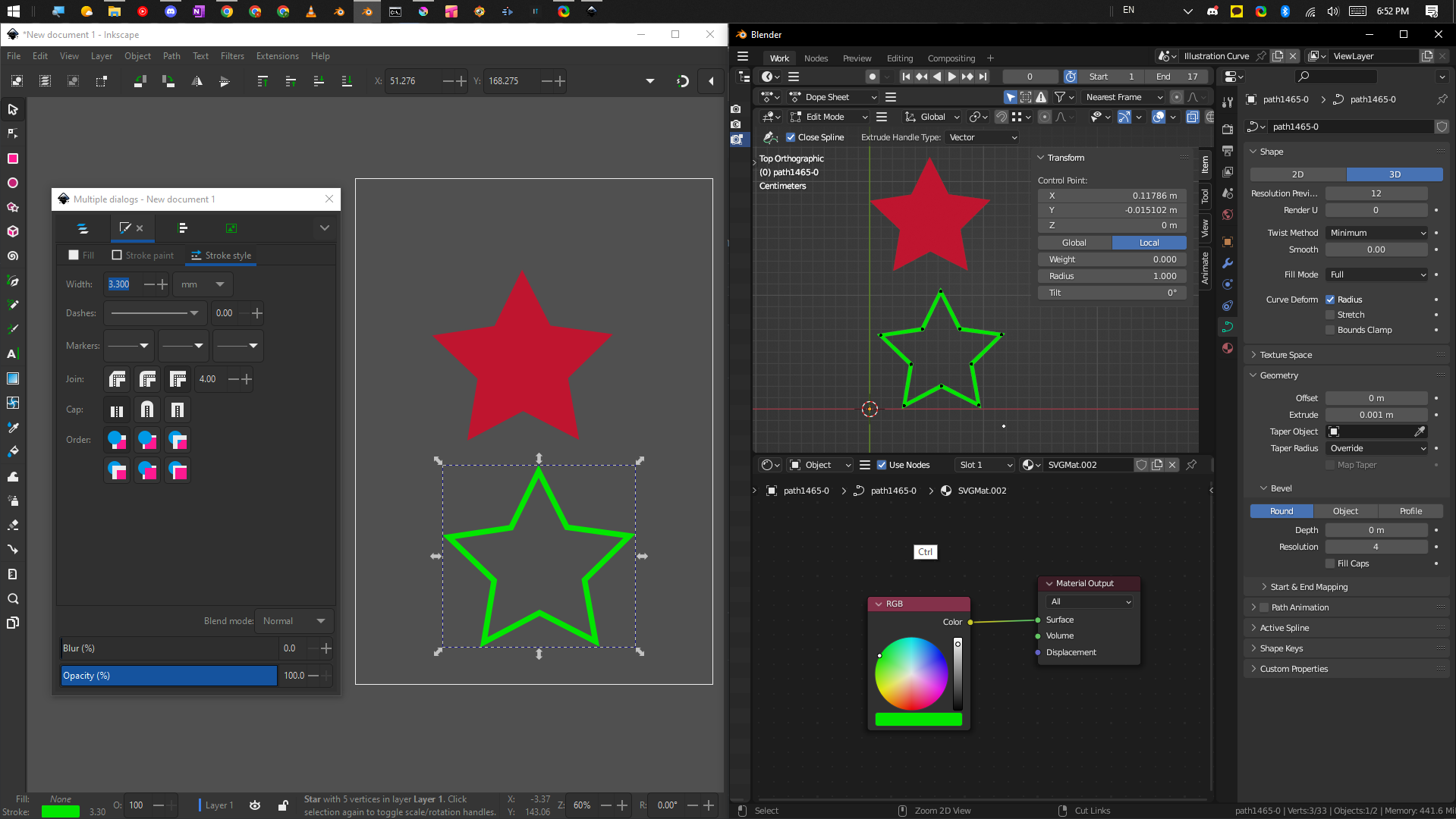Switch to Blender Compositing workspace tab
The image size is (1456, 819).
click(951, 58)
